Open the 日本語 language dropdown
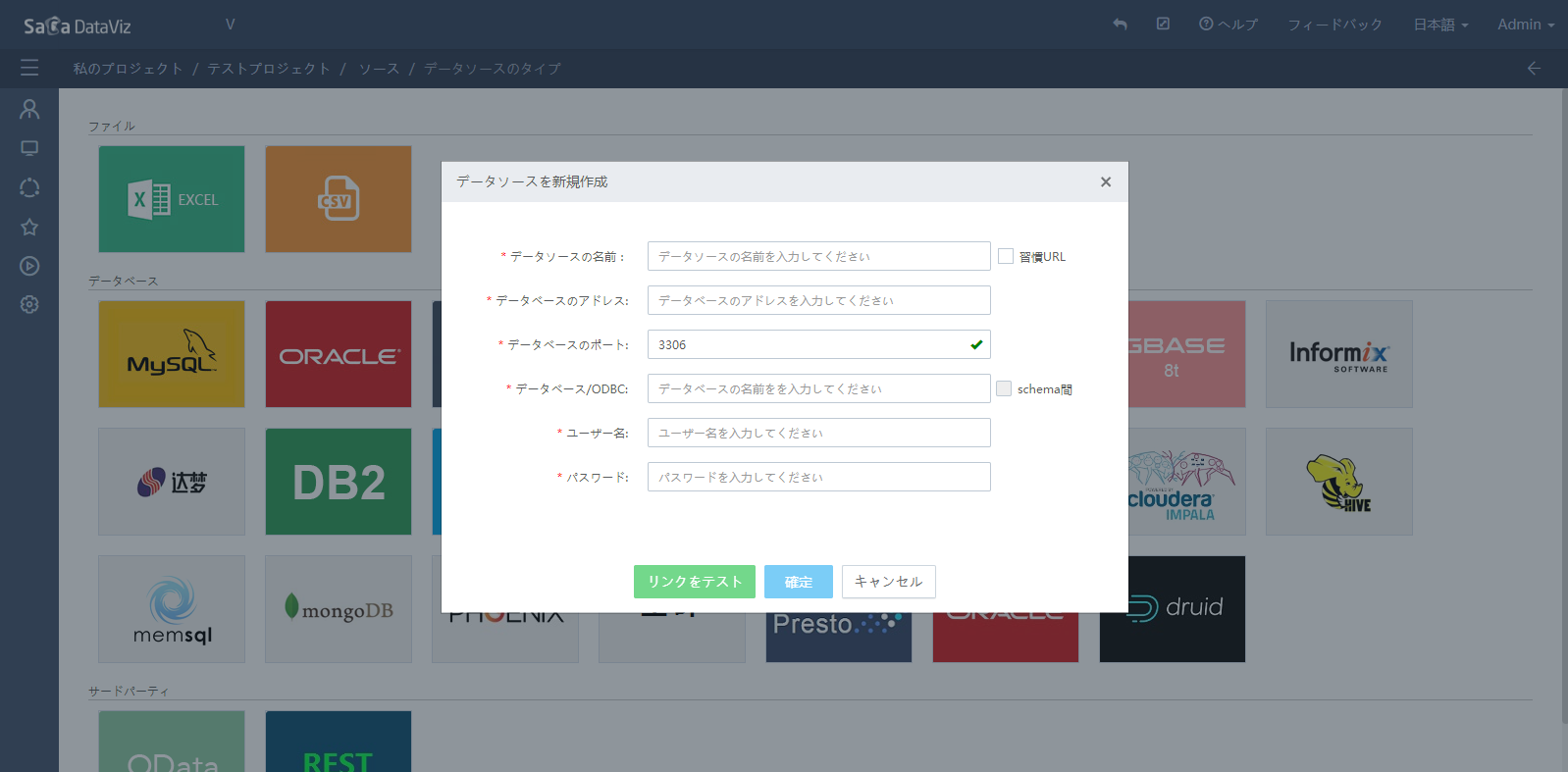 tap(1440, 25)
